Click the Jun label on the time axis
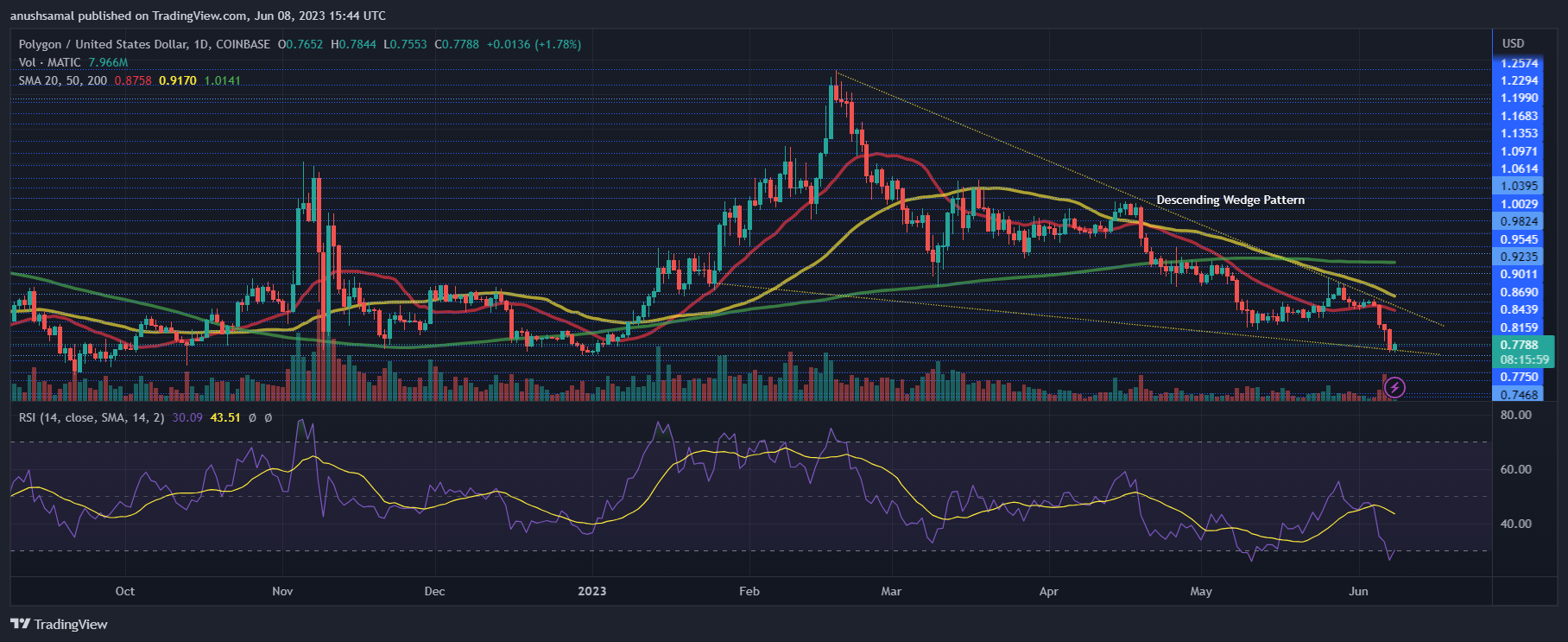 [x=1358, y=591]
